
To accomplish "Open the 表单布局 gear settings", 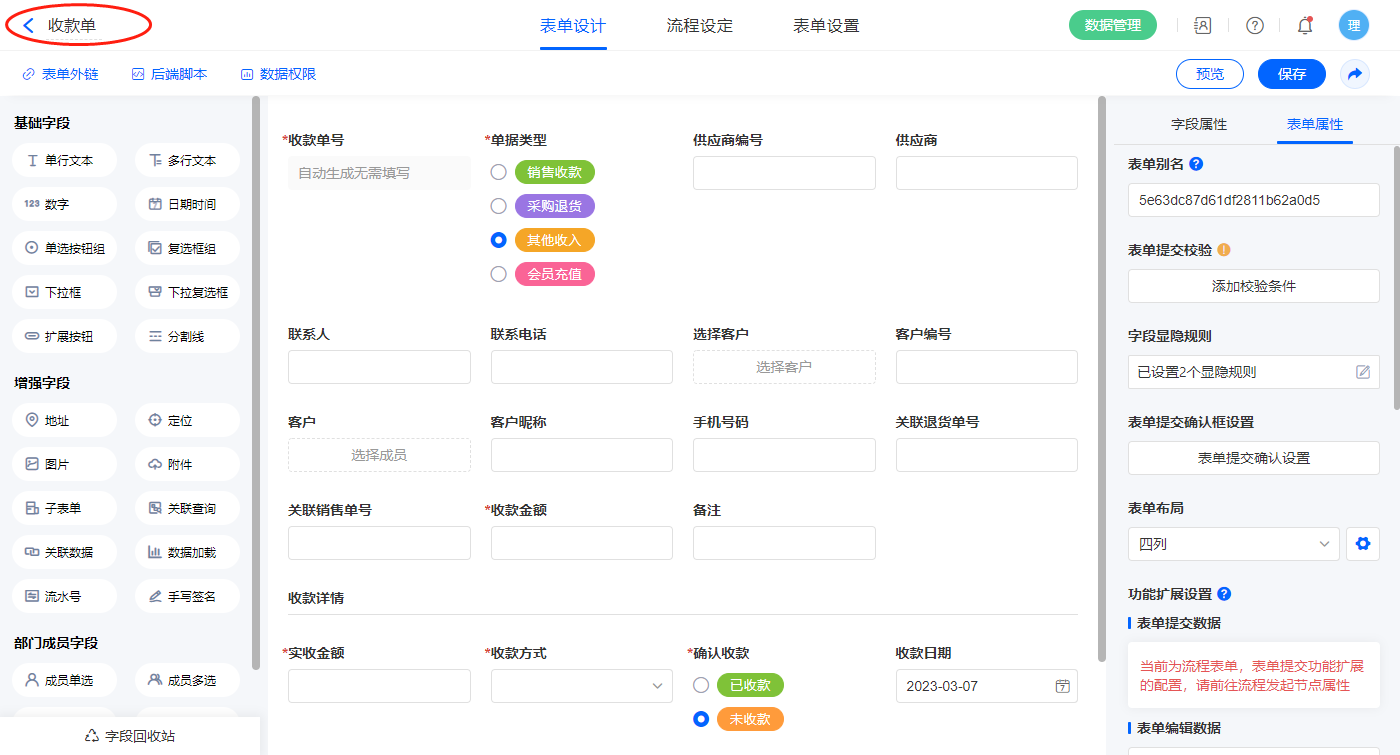I will [x=1361, y=544].
